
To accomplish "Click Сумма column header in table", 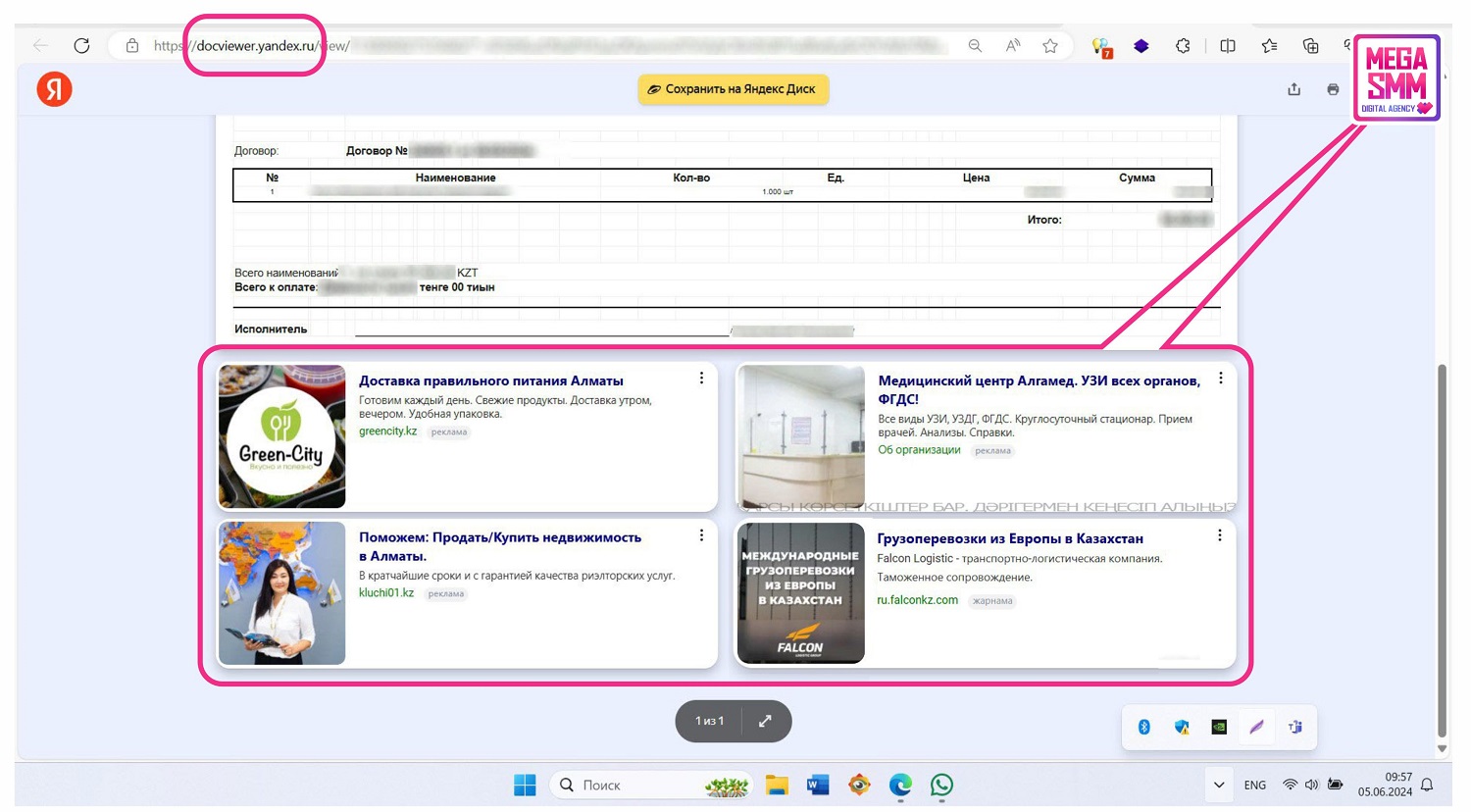I will [1137, 178].
